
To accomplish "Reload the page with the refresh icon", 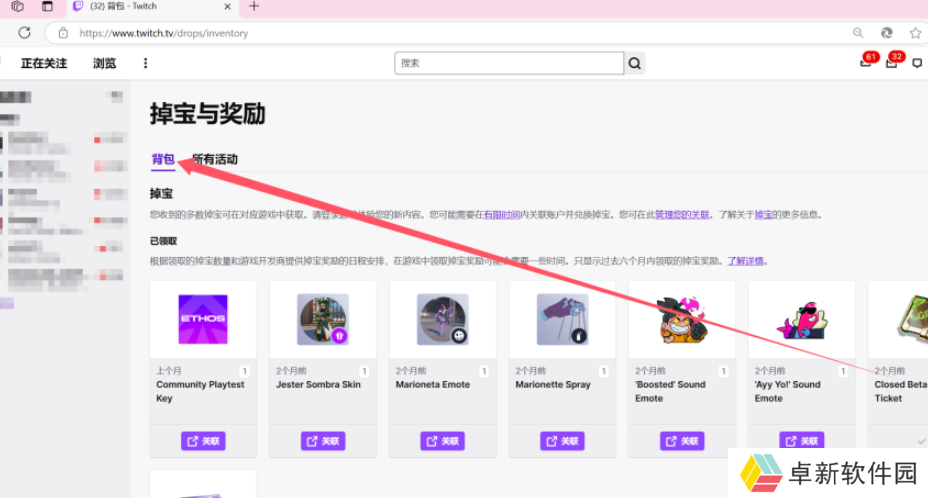I will pyautogui.click(x=24, y=33).
